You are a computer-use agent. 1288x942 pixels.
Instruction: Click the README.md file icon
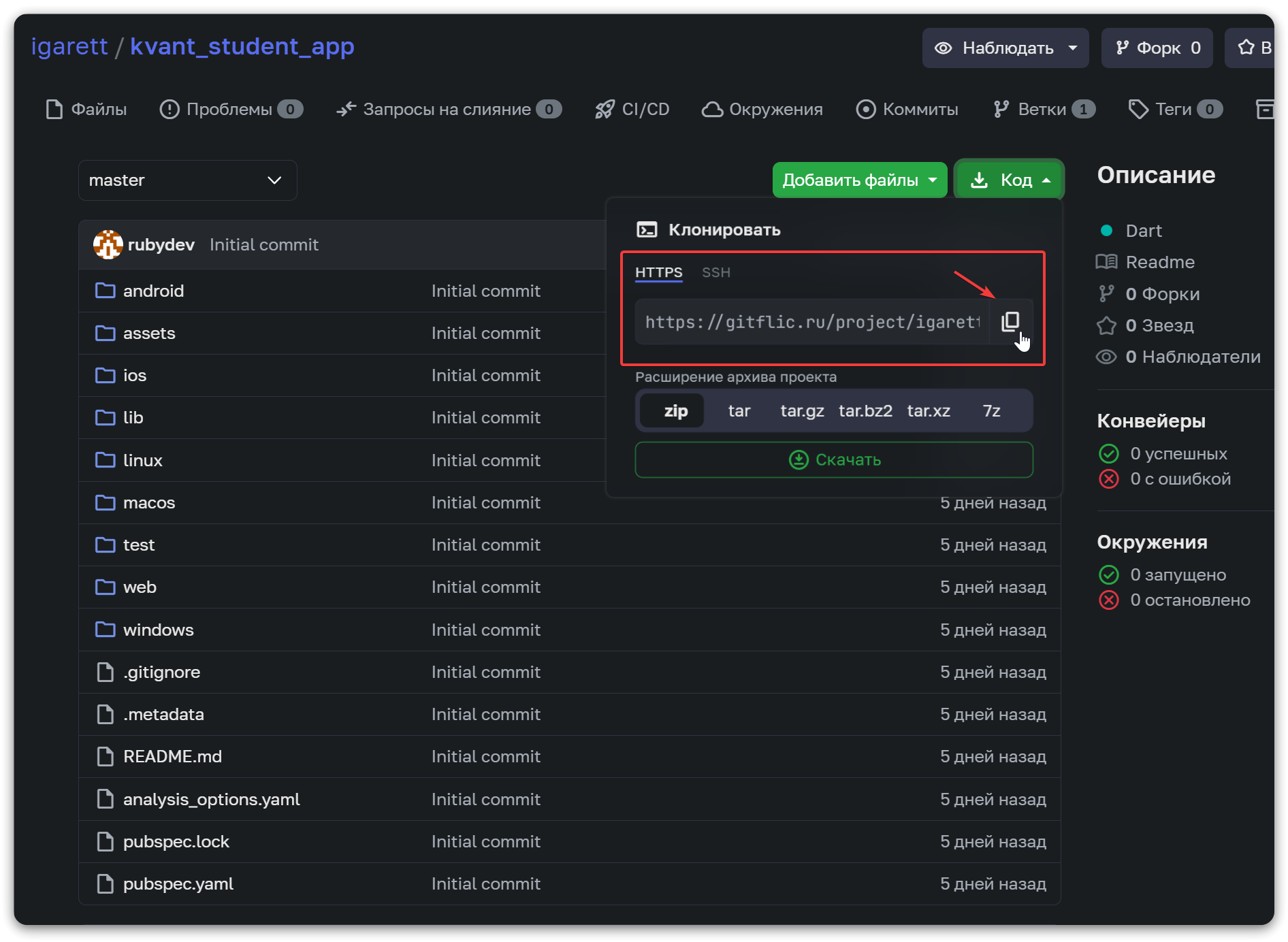[105, 756]
